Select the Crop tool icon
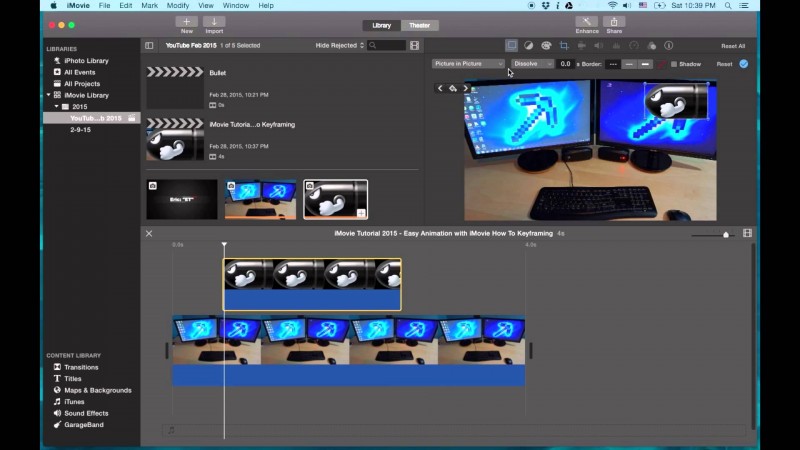The width and height of the screenshot is (800, 450). [563, 45]
